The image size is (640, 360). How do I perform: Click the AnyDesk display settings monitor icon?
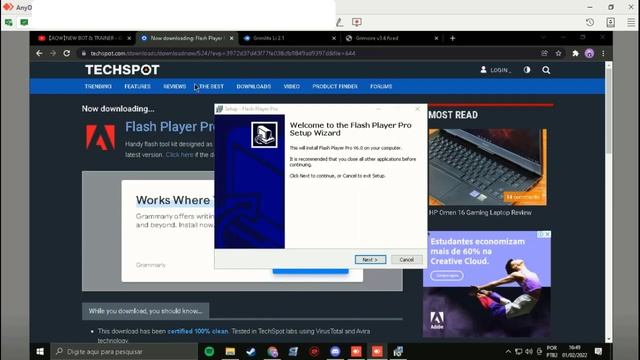tap(357, 22)
